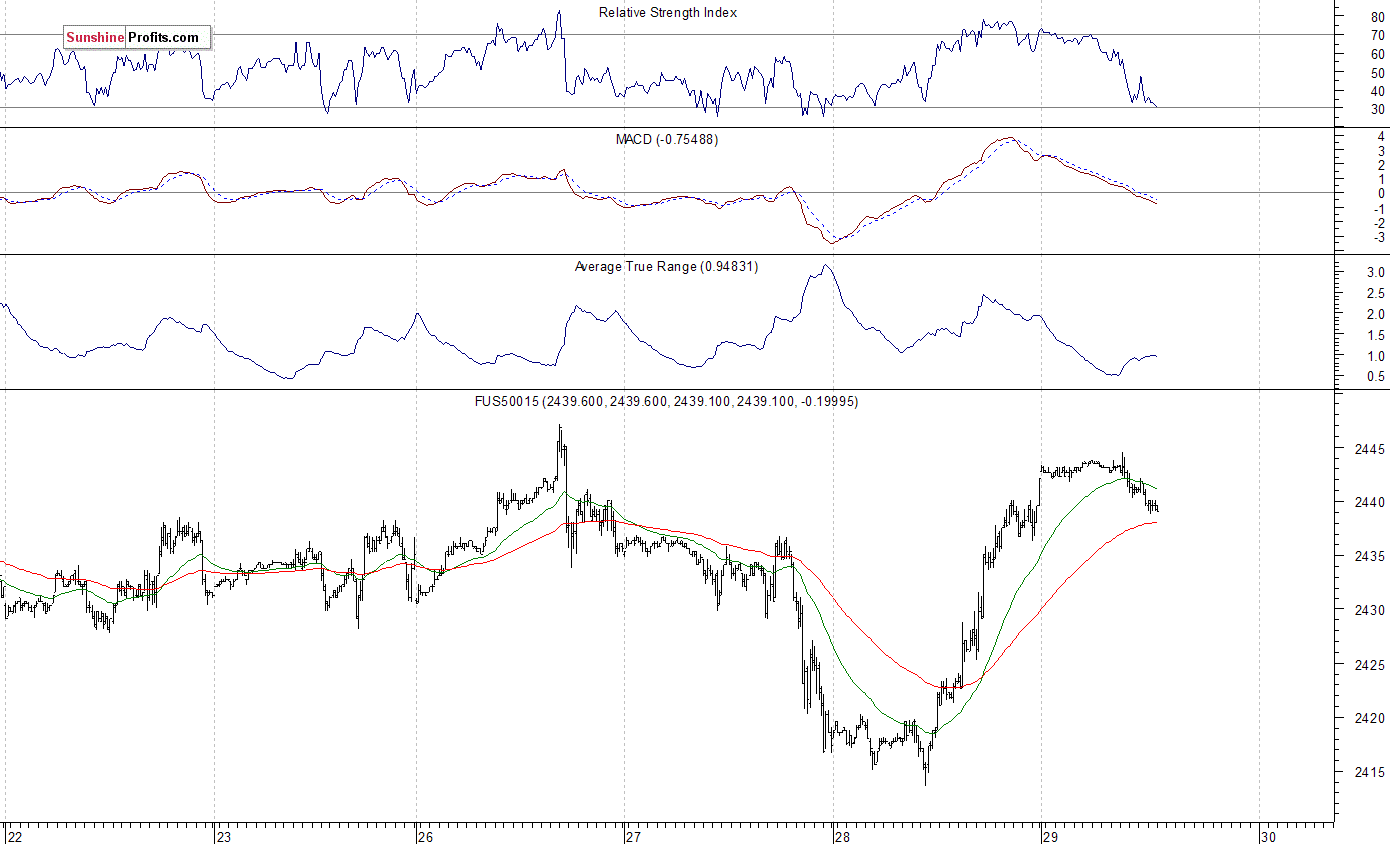
Task: Select the MACD (-0.75488) label
Action: pyautogui.click(x=666, y=139)
